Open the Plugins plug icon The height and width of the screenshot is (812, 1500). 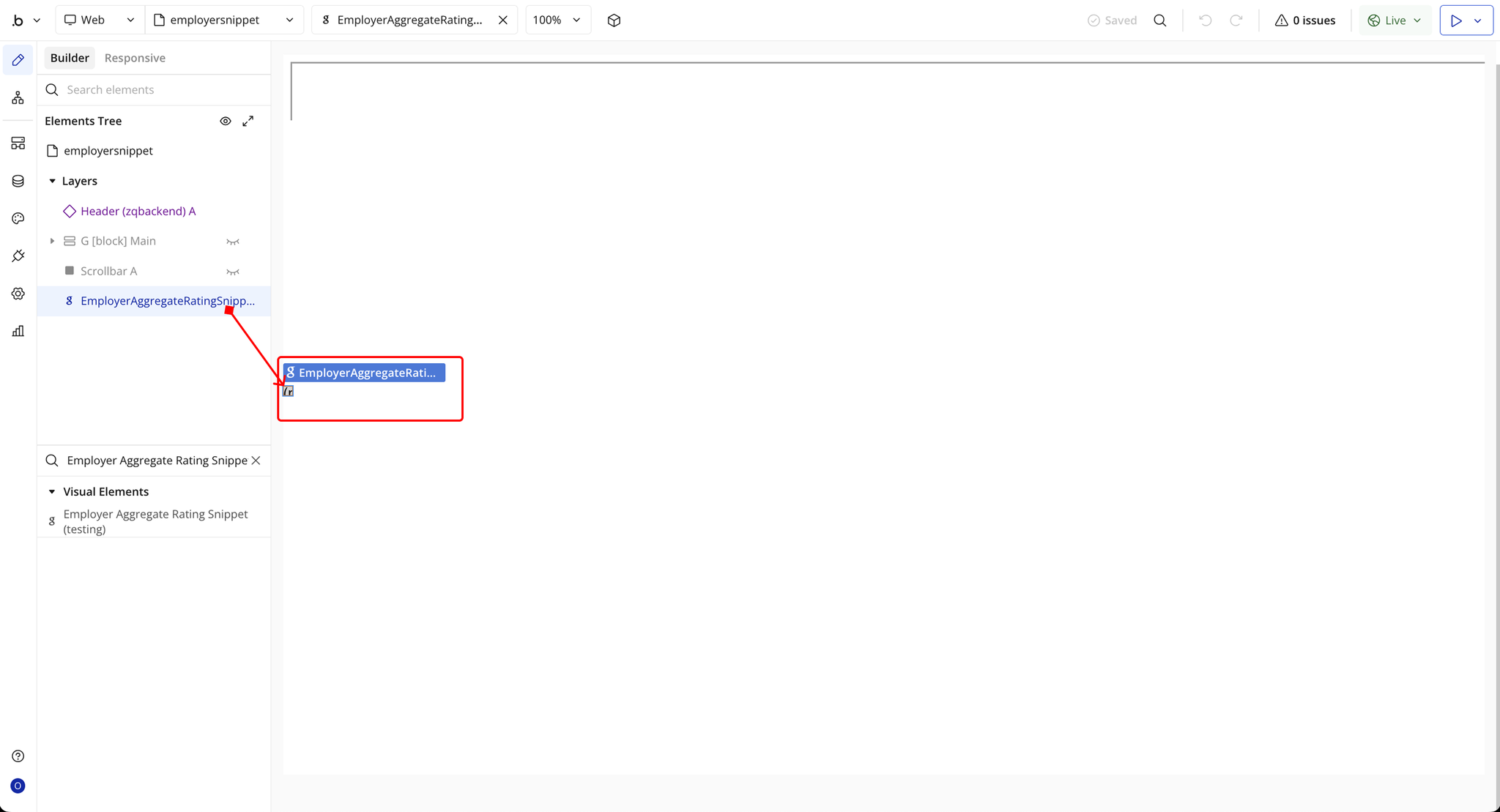point(18,256)
